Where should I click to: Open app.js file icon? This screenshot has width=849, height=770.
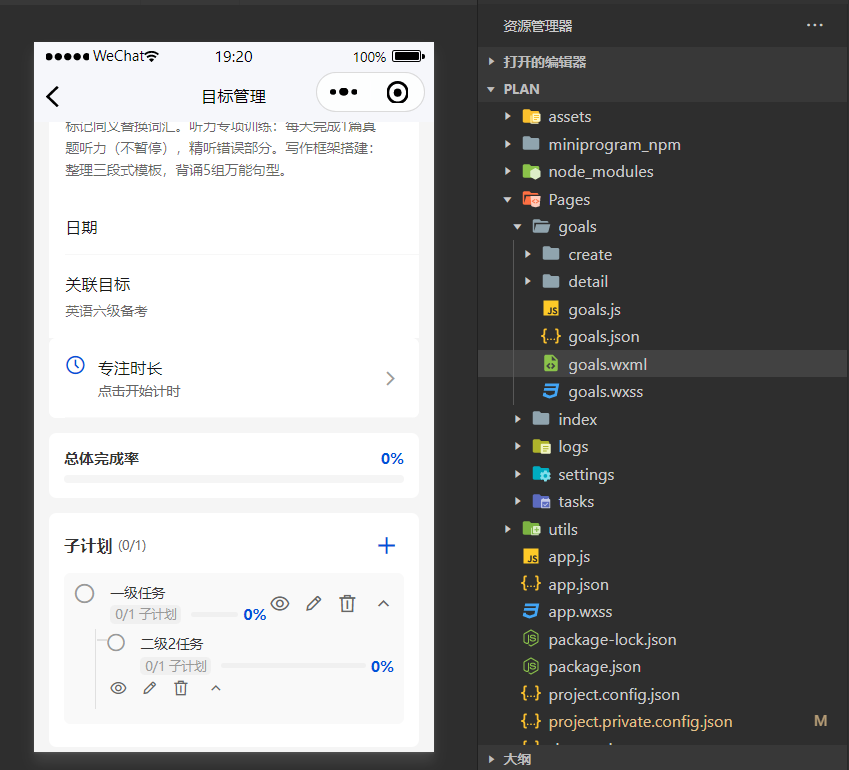(x=531, y=557)
